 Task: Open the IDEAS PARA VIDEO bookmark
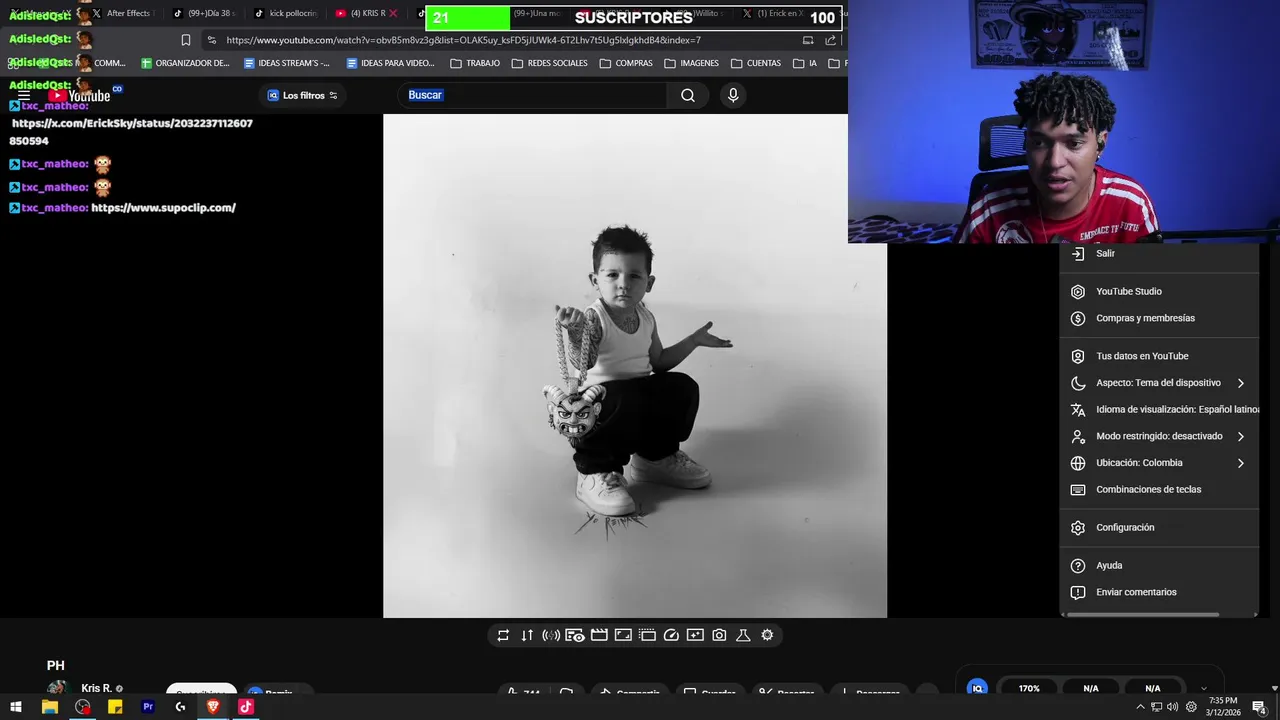390,63
